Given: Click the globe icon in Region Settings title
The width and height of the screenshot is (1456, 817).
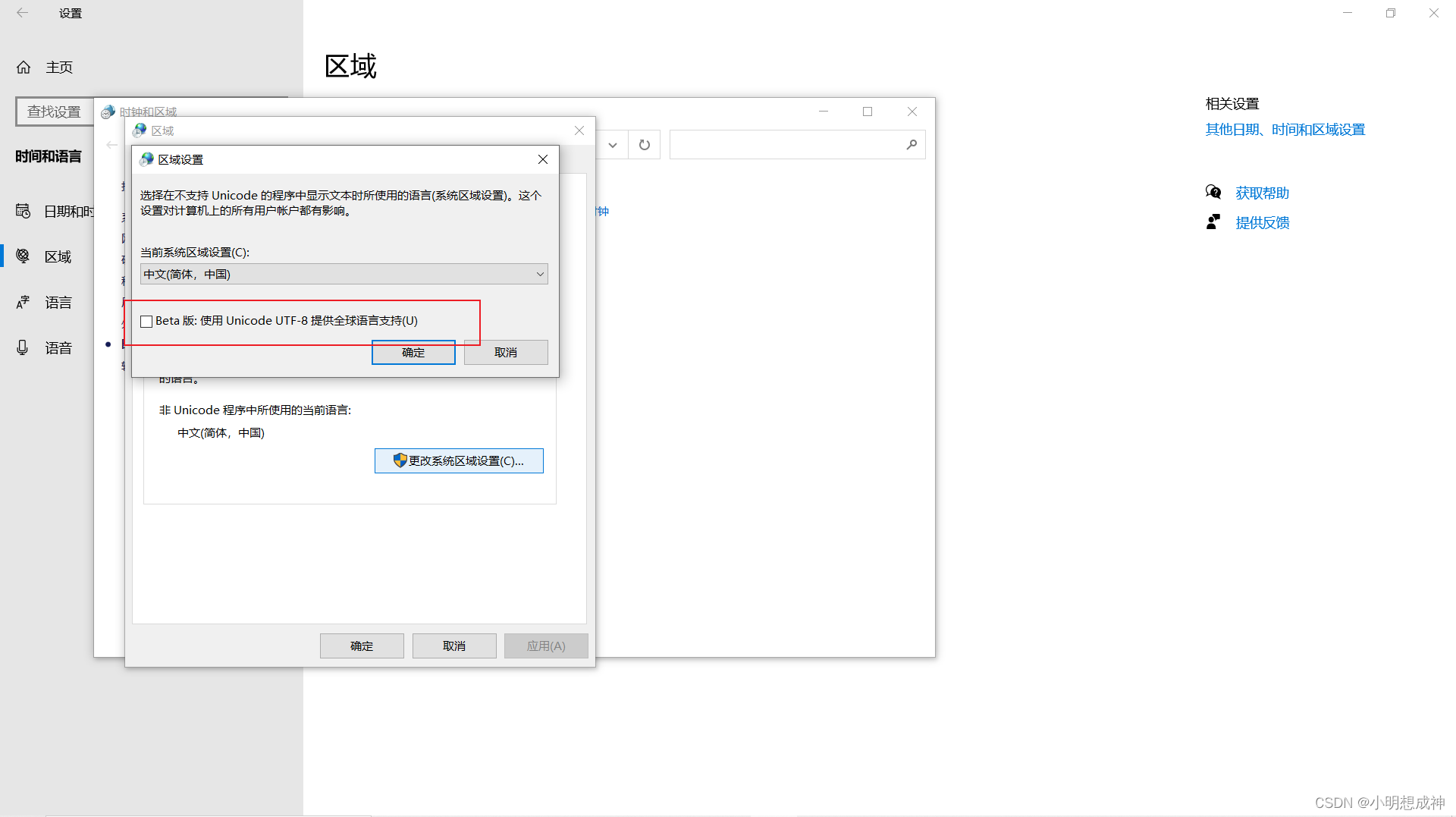Looking at the screenshot, I should pyautogui.click(x=147, y=159).
